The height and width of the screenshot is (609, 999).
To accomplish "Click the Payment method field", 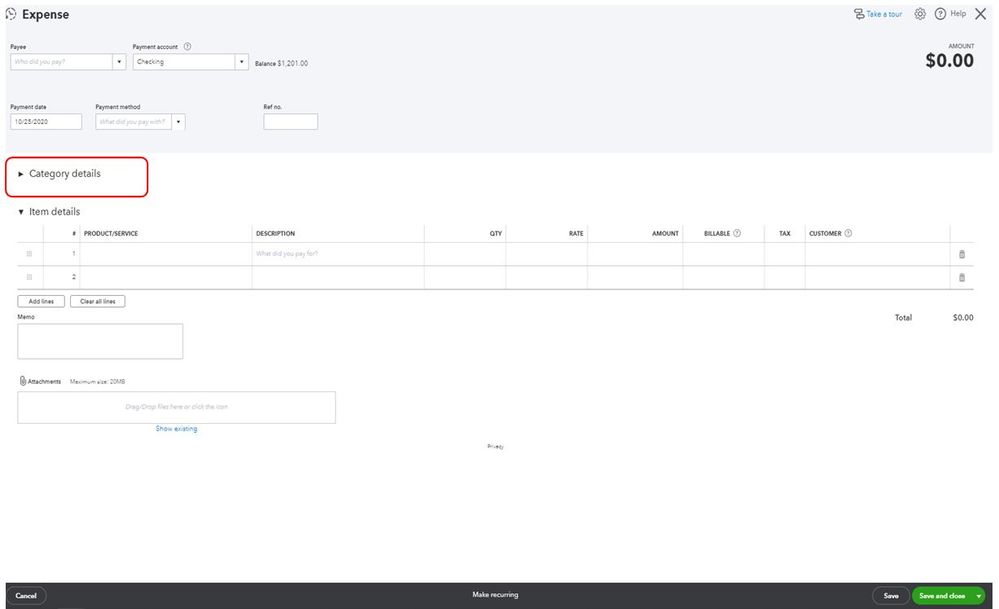I will (134, 122).
